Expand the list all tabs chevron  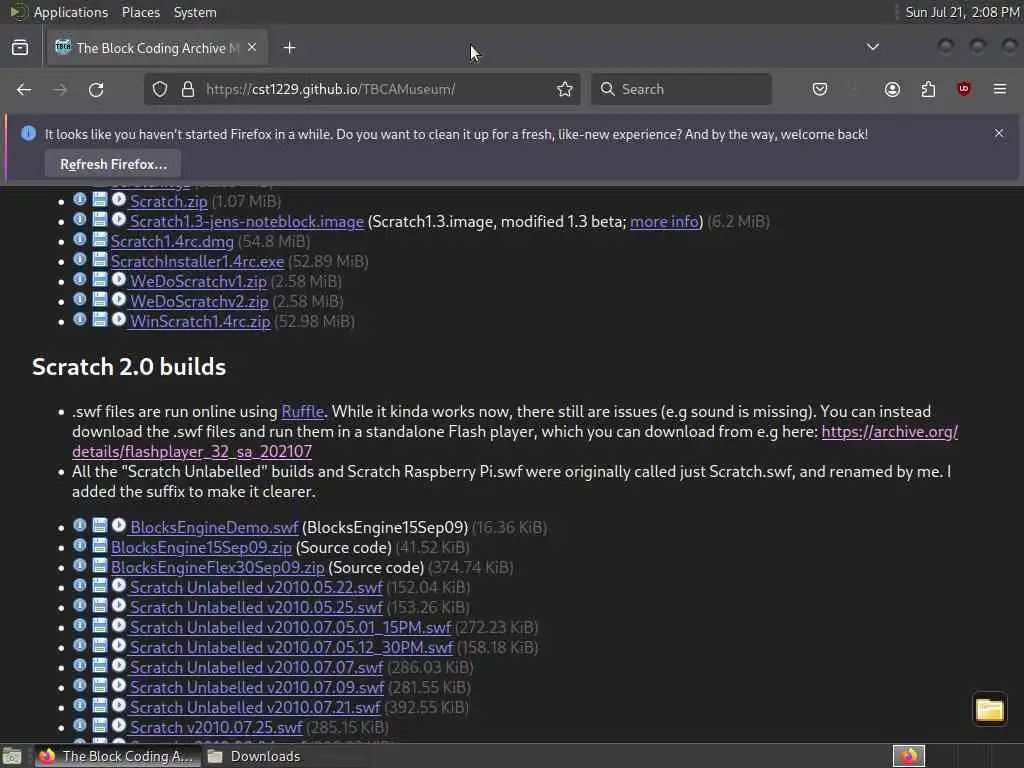872,47
